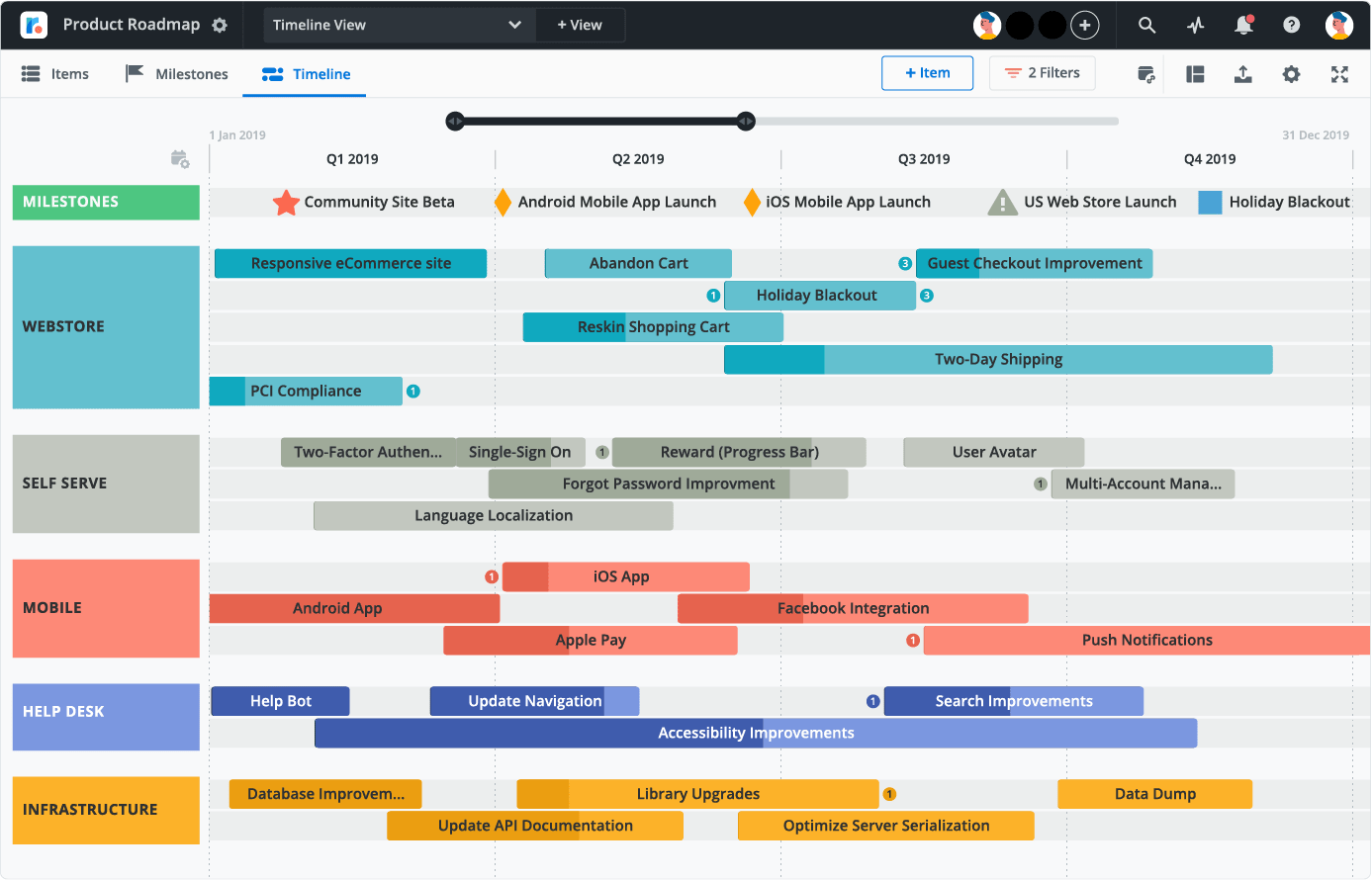Toggle the panel layout icon
Image resolution: width=1372 pixels, height=880 pixels.
pos(1195,73)
